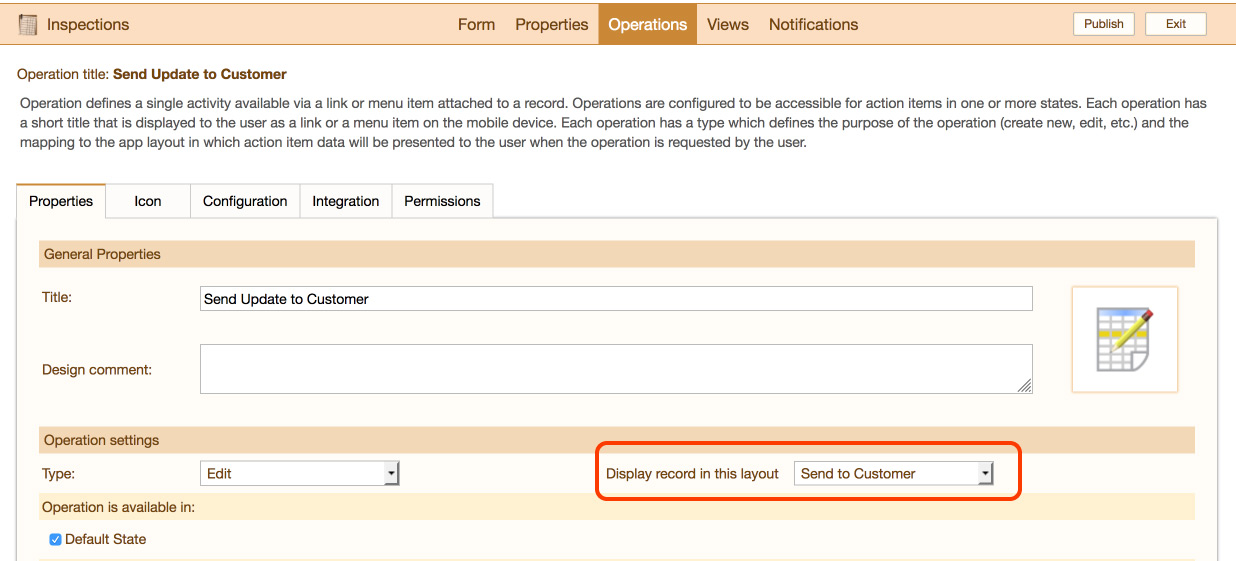Image resolution: width=1236 pixels, height=561 pixels.
Task: Open the Configuration sub-tab
Action: point(245,201)
